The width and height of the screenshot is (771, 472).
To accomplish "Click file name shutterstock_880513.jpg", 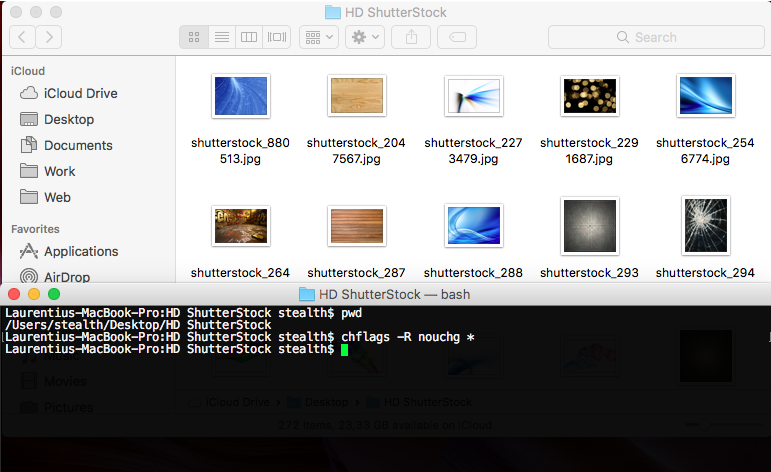I will [x=240, y=150].
